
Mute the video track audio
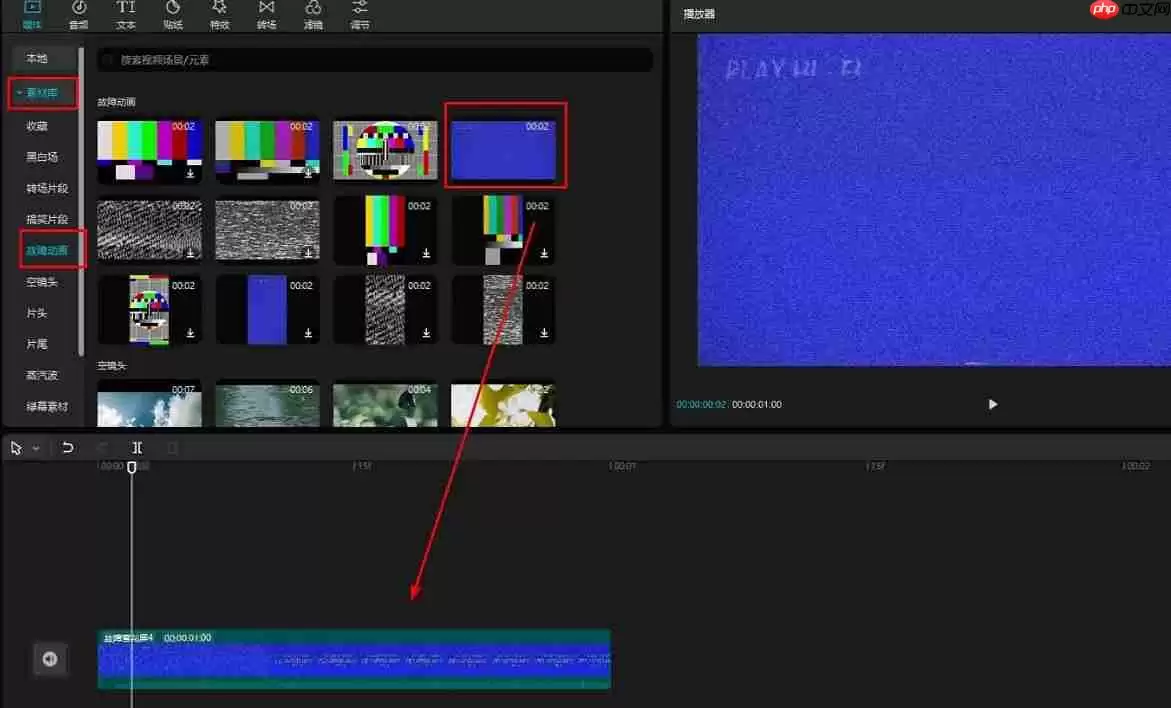pos(49,658)
